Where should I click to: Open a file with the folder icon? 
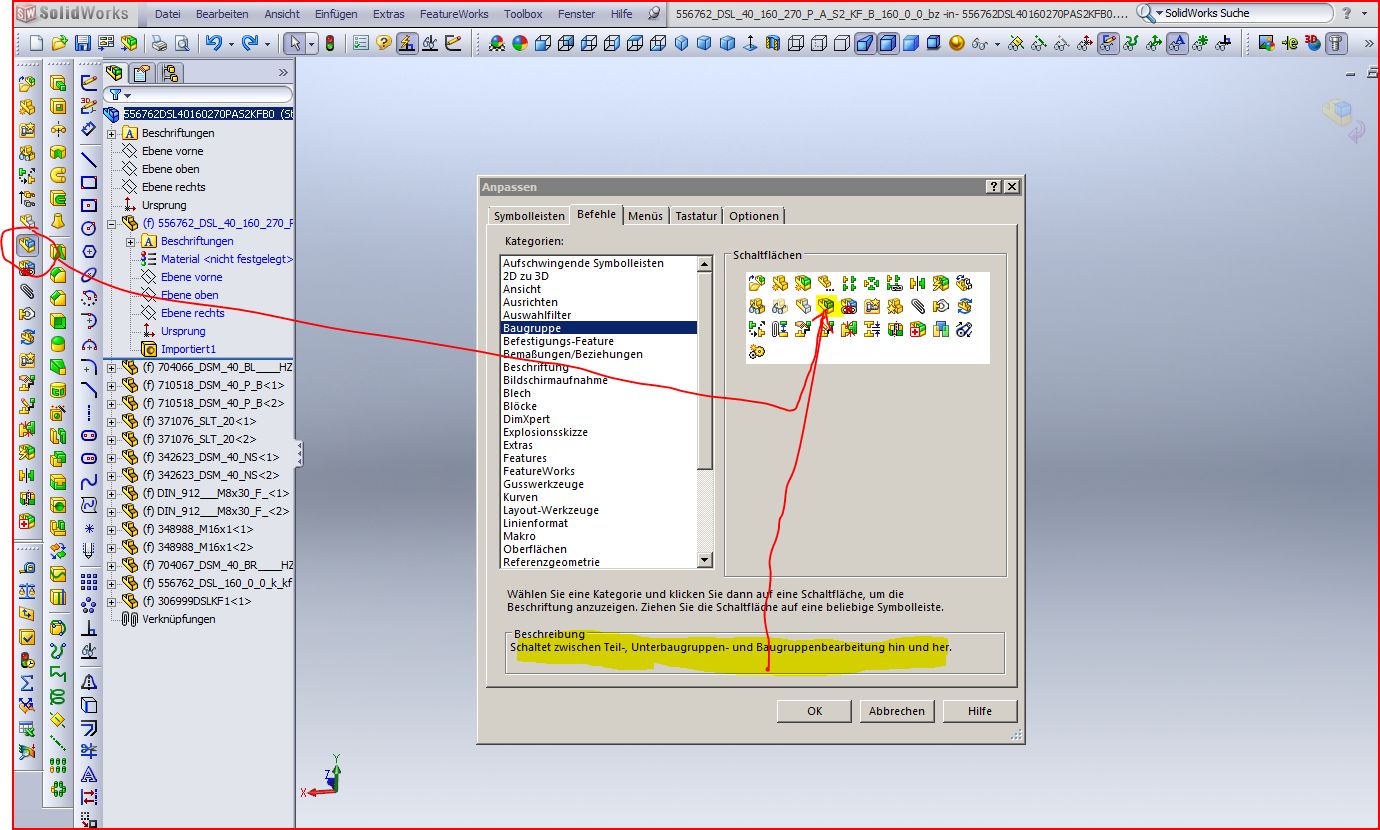tap(60, 44)
